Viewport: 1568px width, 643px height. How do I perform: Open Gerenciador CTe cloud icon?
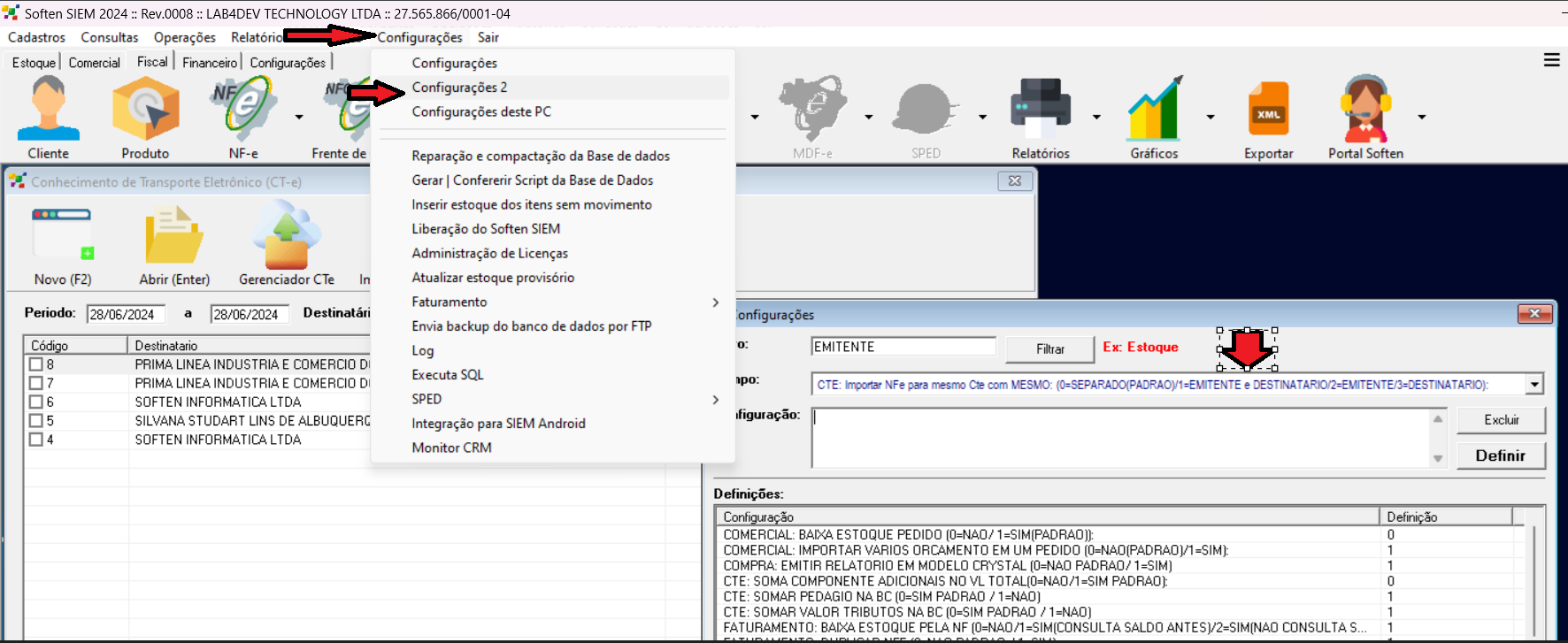[x=287, y=235]
